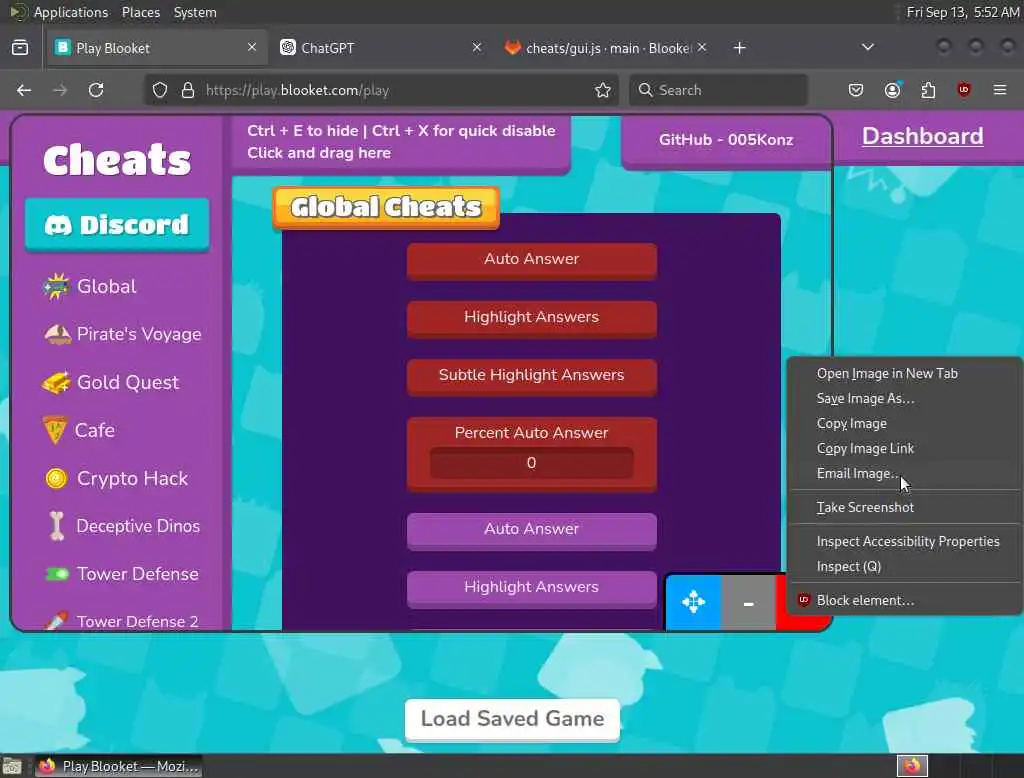Open the System menu
Image resolution: width=1024 pixels, height=778 pixels.
point(195,12)
